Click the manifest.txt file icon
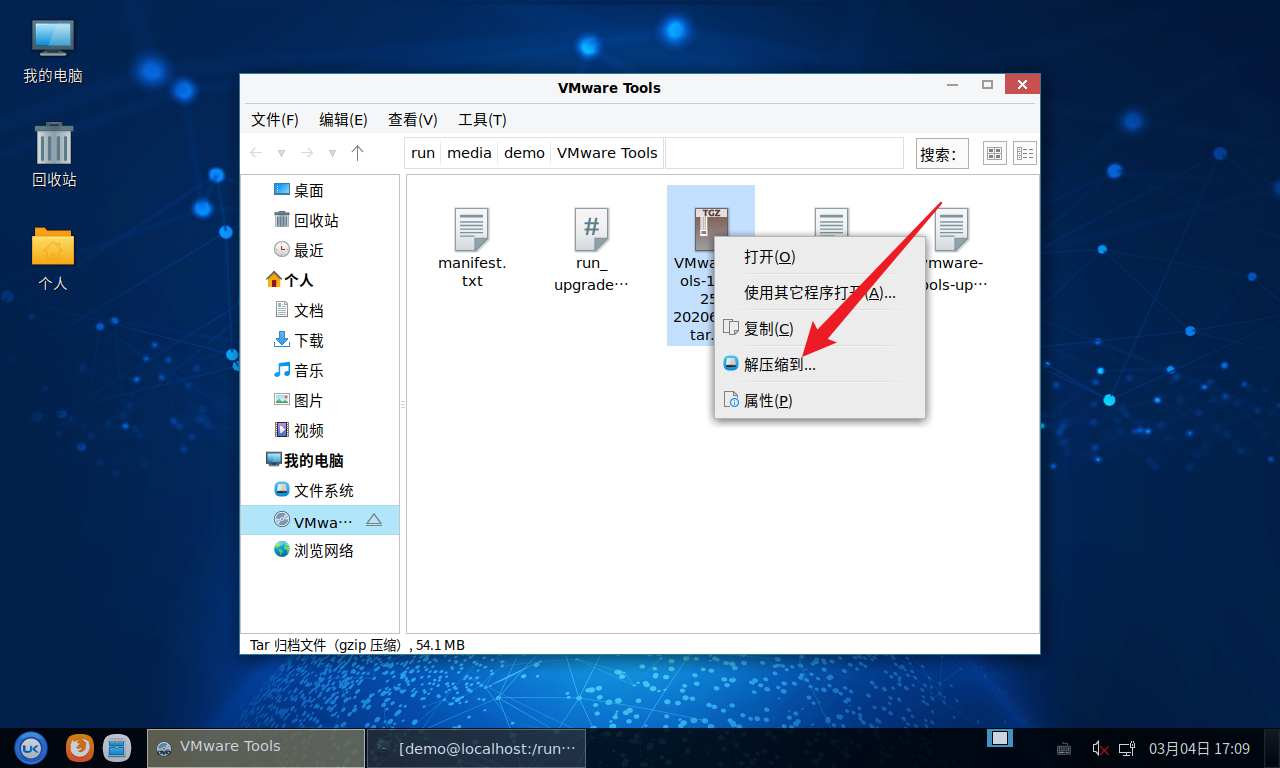 [x=471, y=229]
